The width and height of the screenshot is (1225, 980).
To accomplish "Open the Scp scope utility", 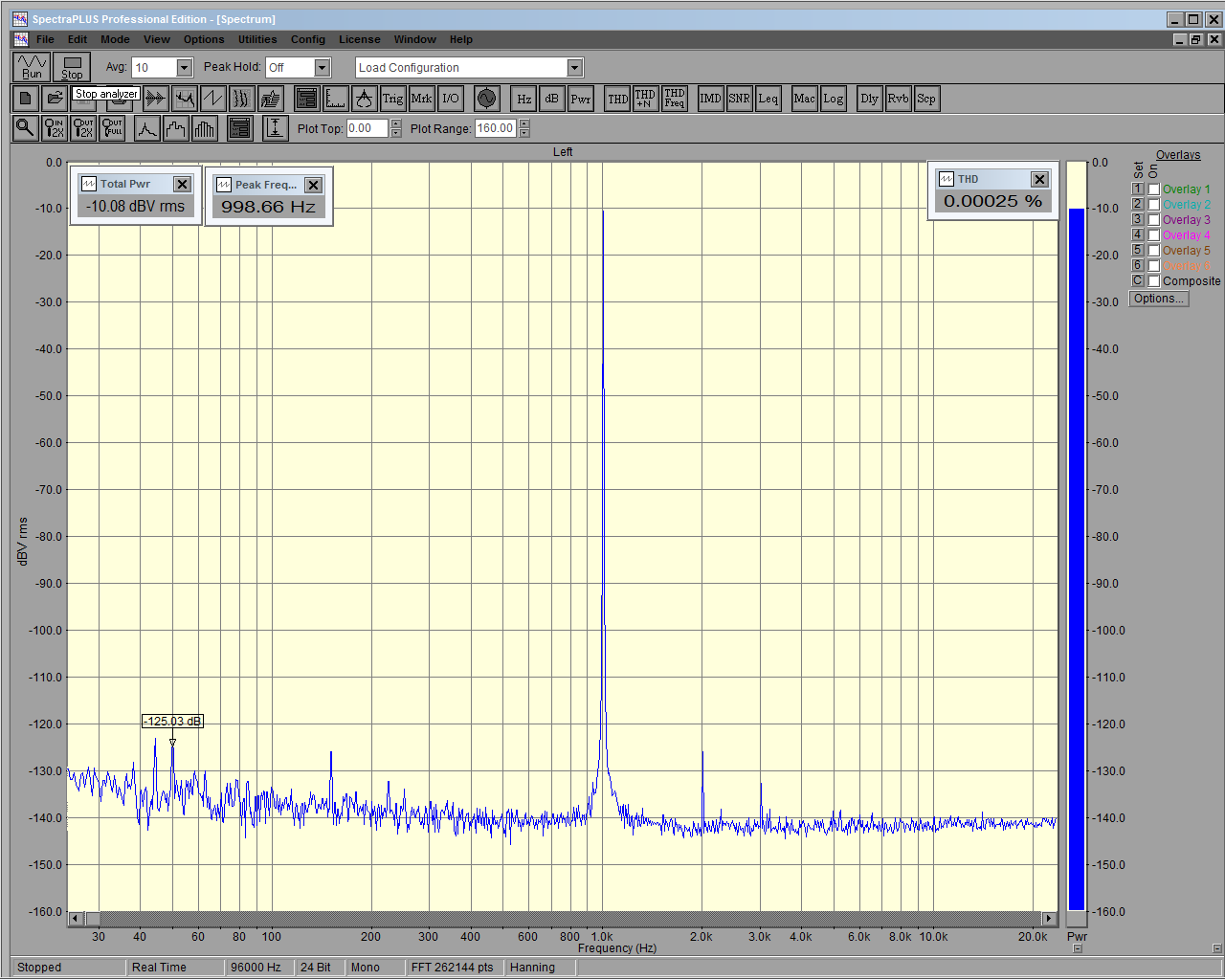I will 926,99.
